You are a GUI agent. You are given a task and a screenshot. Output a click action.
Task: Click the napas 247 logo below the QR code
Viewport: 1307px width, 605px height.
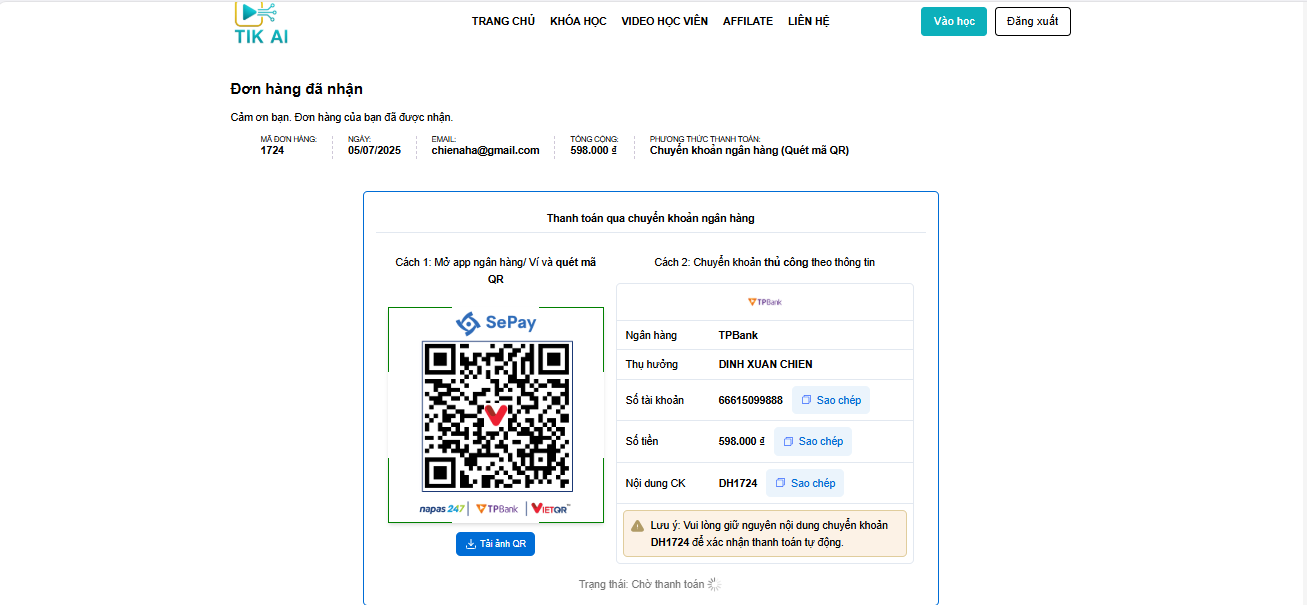click(442, 509)
